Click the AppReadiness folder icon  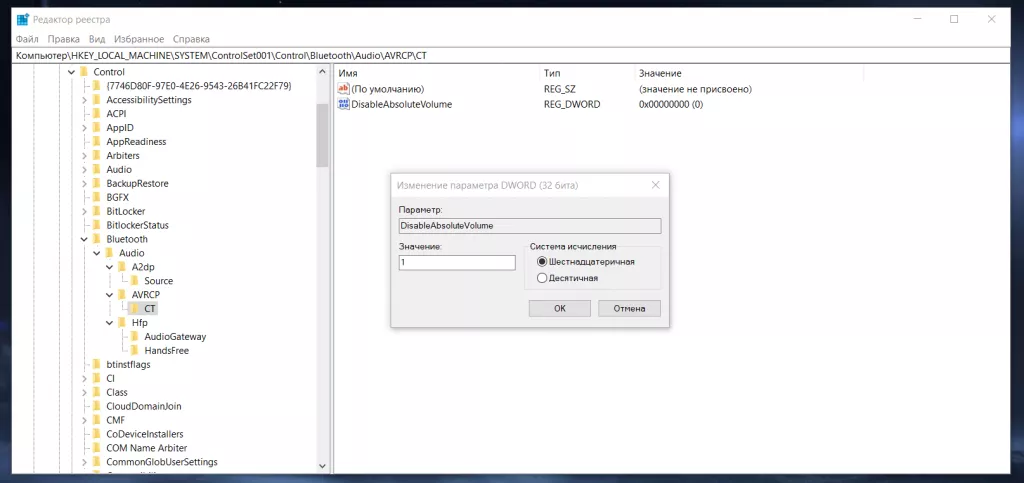[97, 142]
